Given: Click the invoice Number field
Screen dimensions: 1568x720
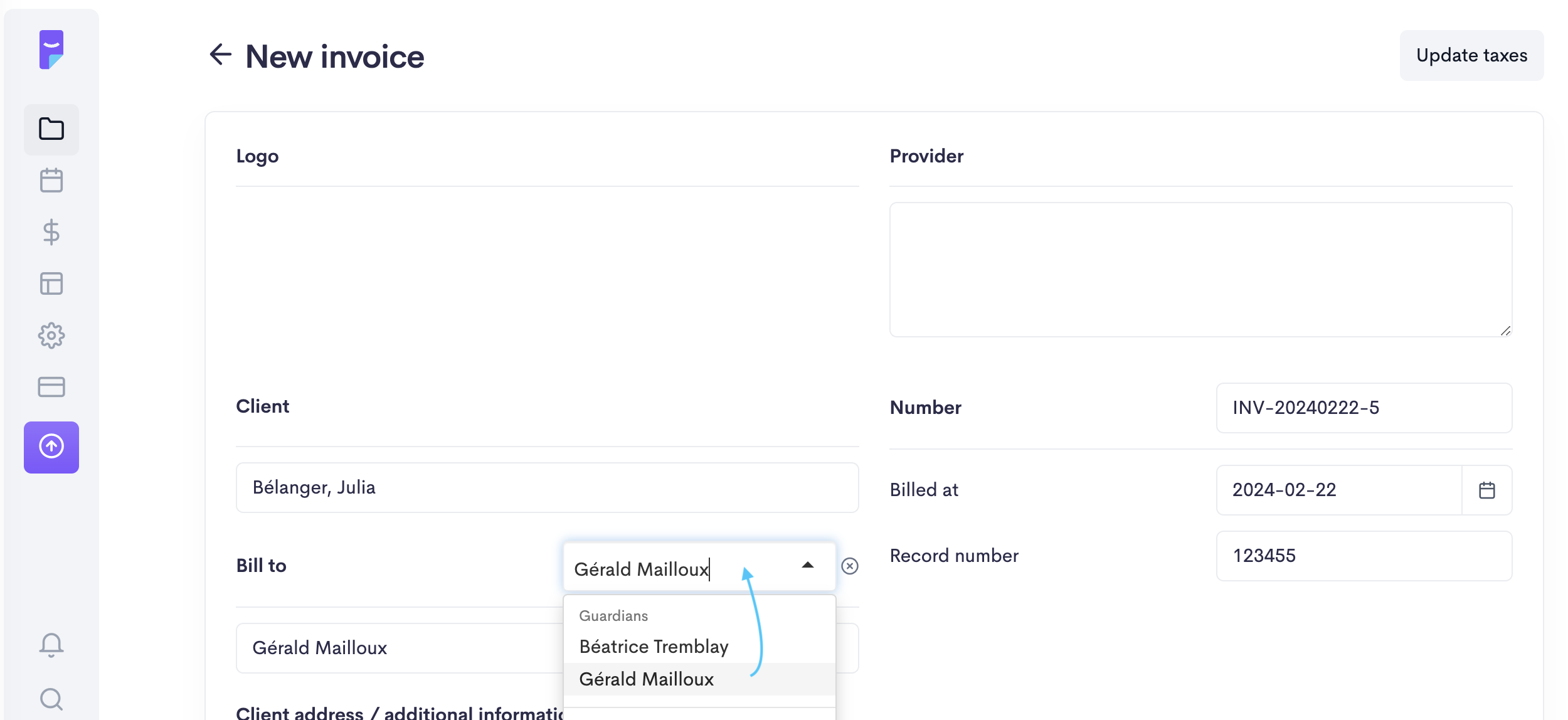Looking at the screenshot, I should [x=1364, y=408].
